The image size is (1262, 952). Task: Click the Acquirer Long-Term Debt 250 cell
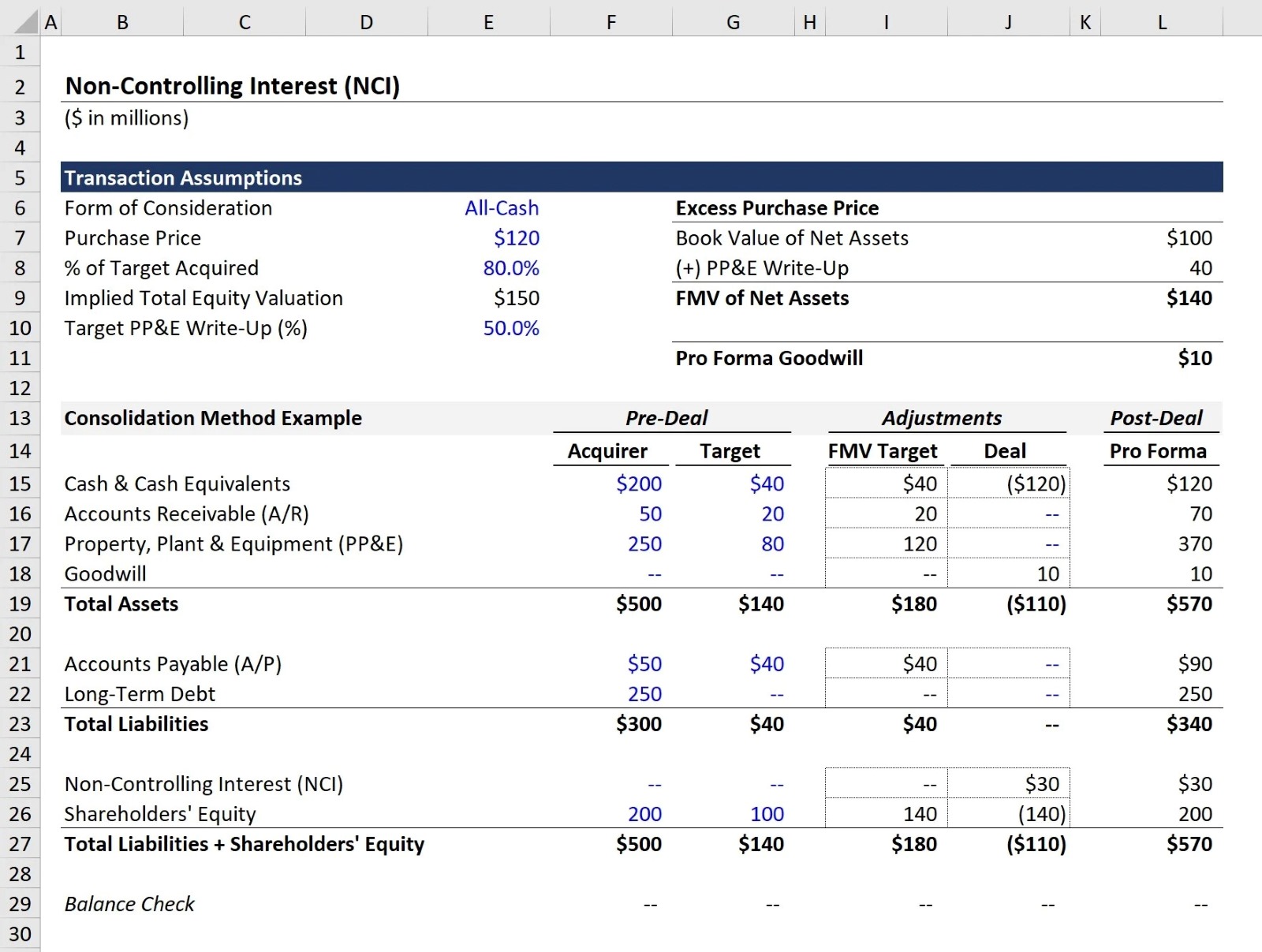[644, 694]
